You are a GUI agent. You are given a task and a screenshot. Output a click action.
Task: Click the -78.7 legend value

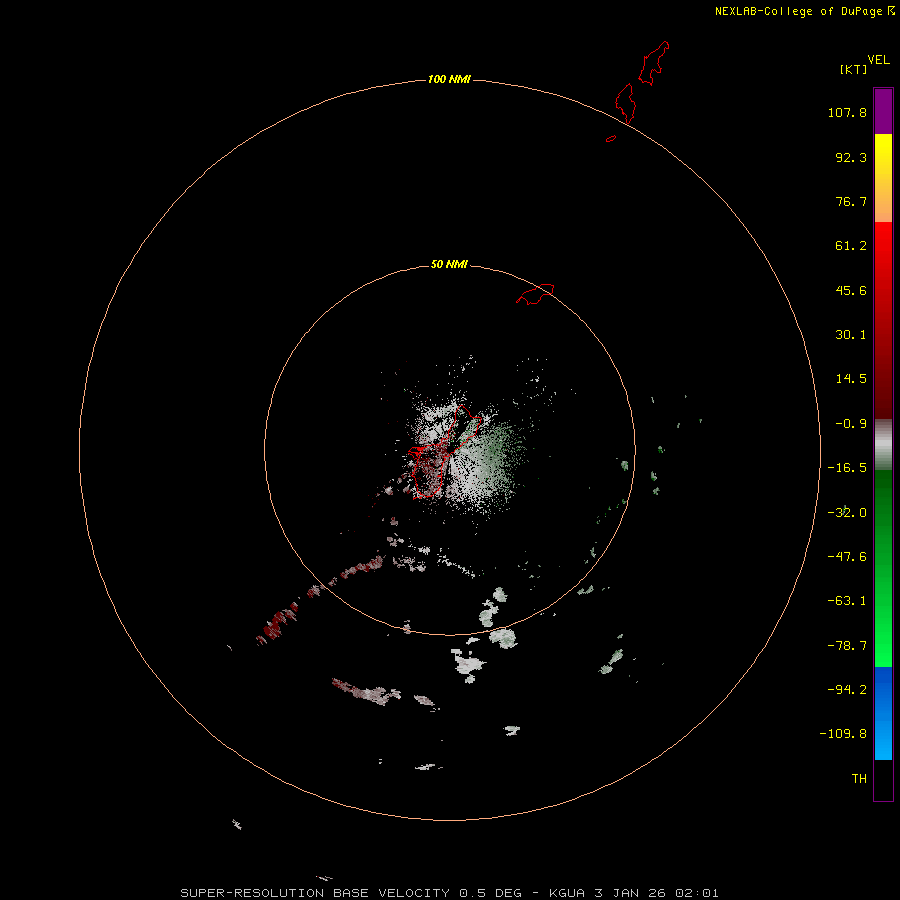click(x=847, y=646)
